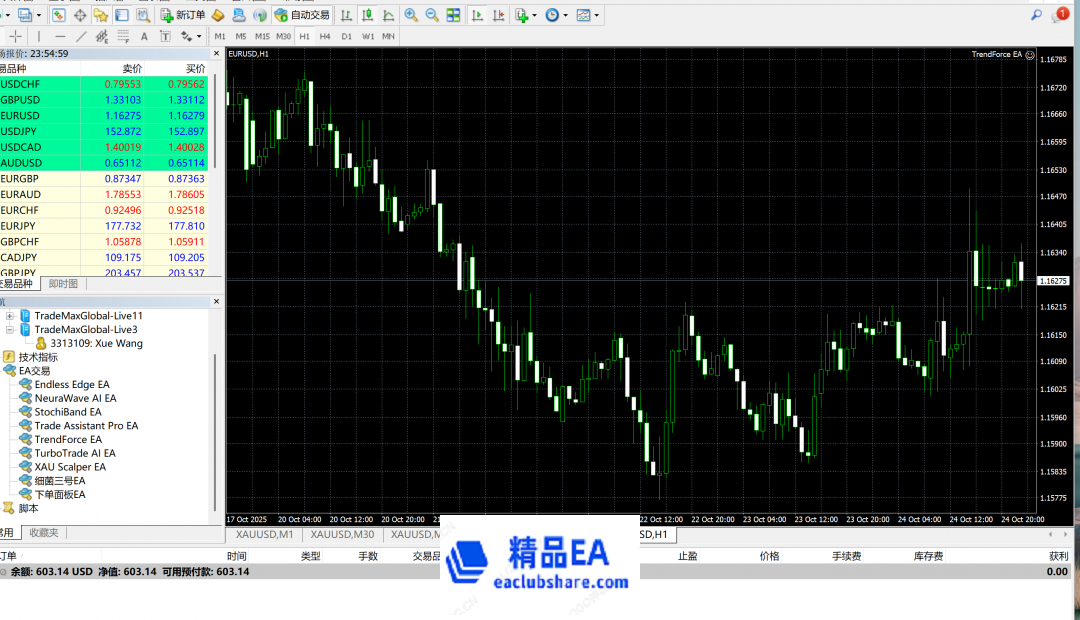Toggle the chart shift icon
Screen dimensions: 1080x620
pyautogui.click(x=497, y=15)
